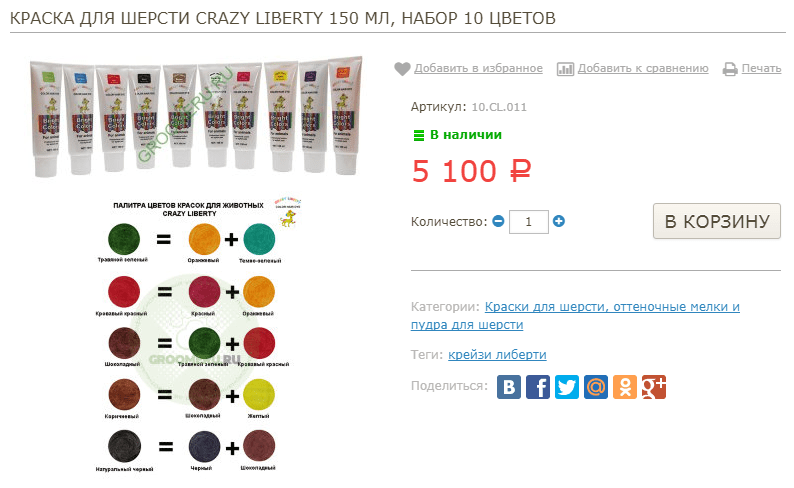Click the heart favorites icon

coord(402,68)
